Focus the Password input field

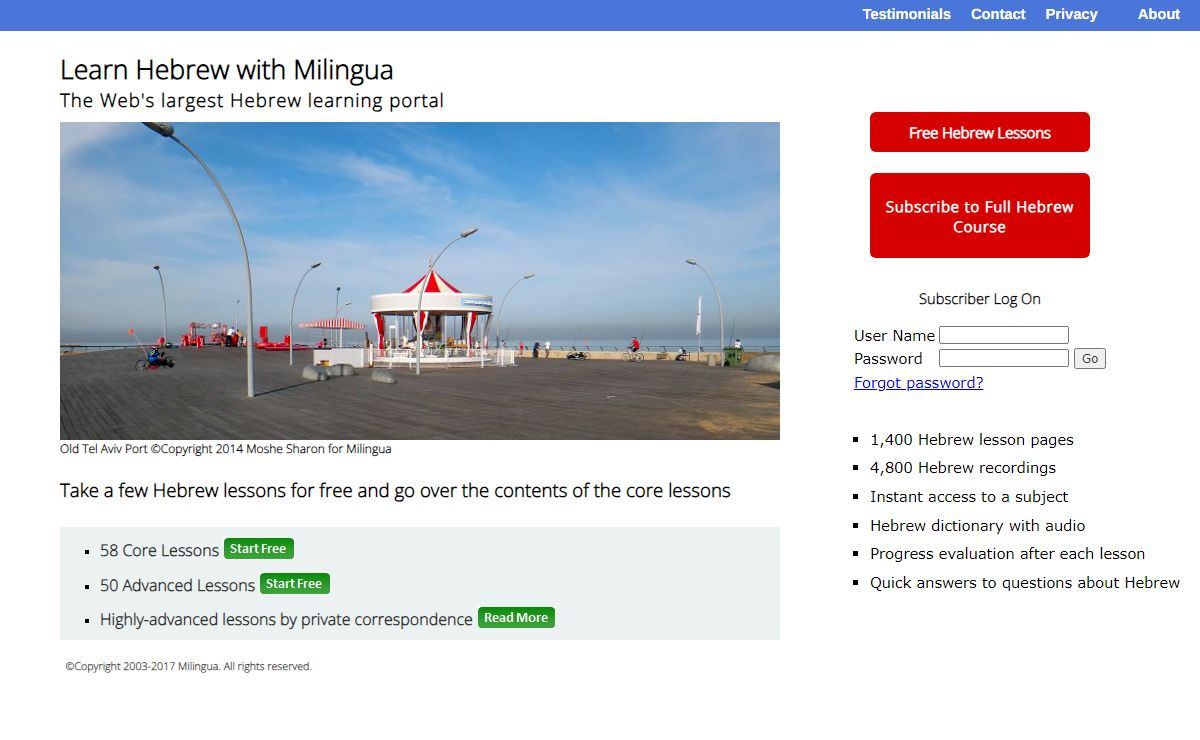point(1004,358)
